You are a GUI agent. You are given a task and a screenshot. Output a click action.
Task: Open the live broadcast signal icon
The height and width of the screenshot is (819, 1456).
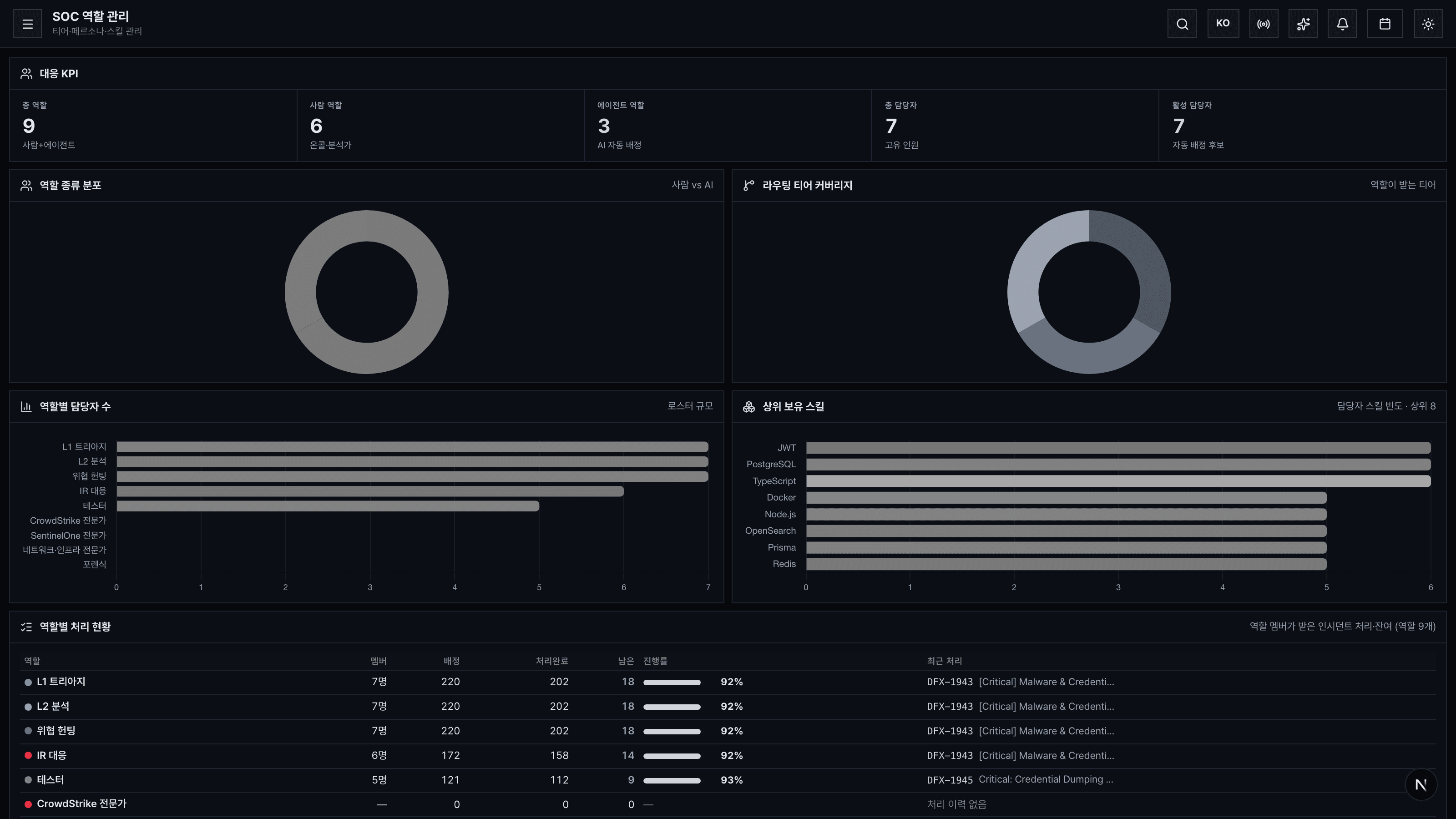[1264, 24]
